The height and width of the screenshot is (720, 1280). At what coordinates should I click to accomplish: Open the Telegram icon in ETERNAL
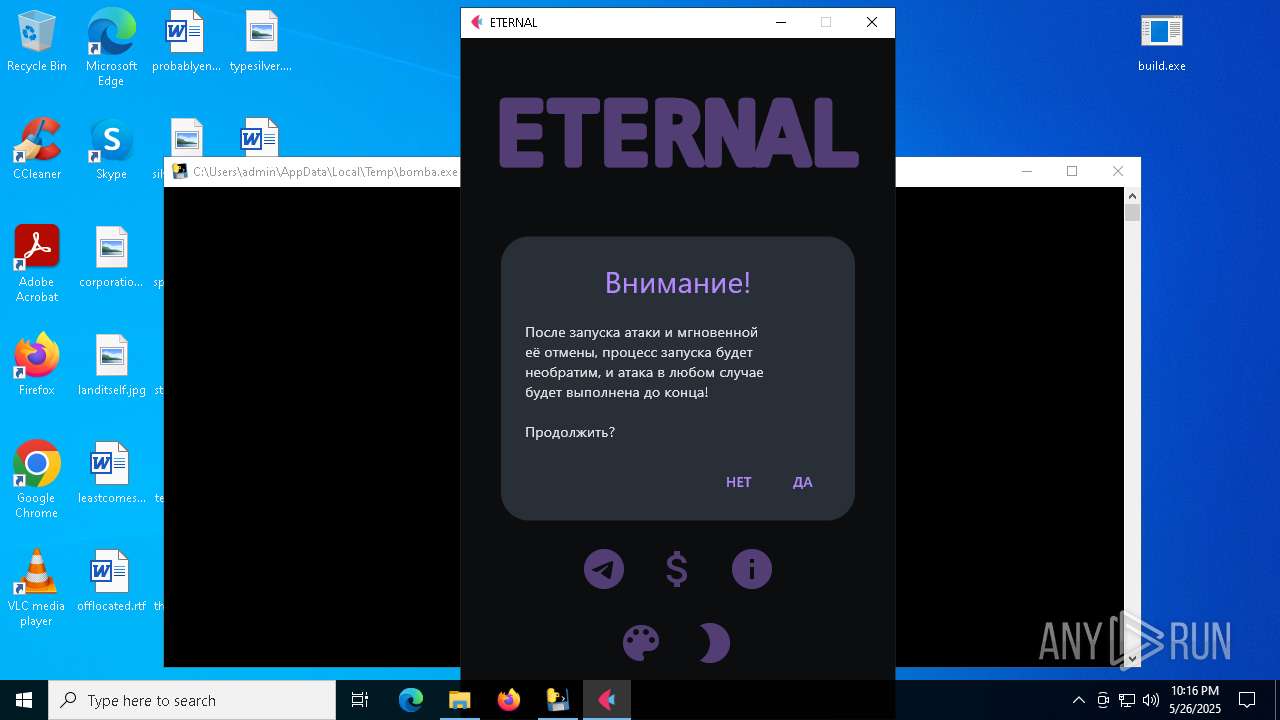(x=604, y=569)
